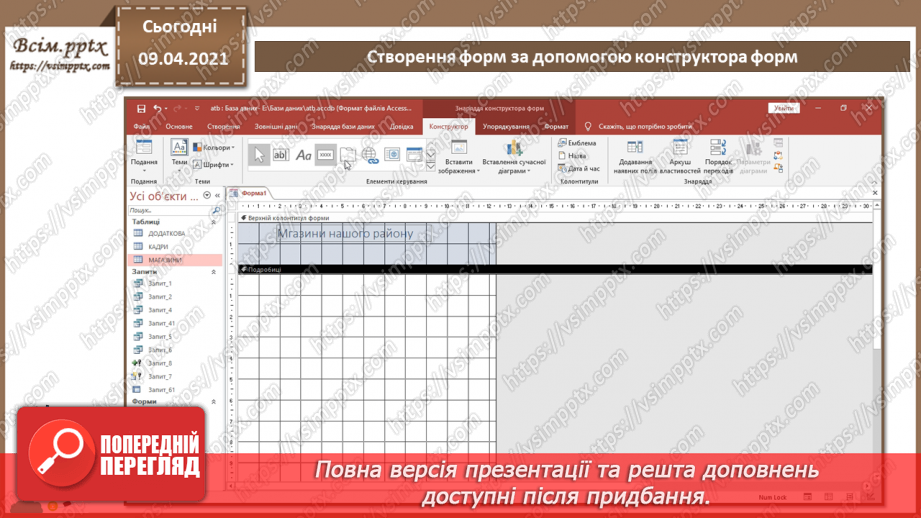Screen dimensions: 921x518
Task: Switch to the Упорядкування ribbon tab
Action: (x=506, y=127)
